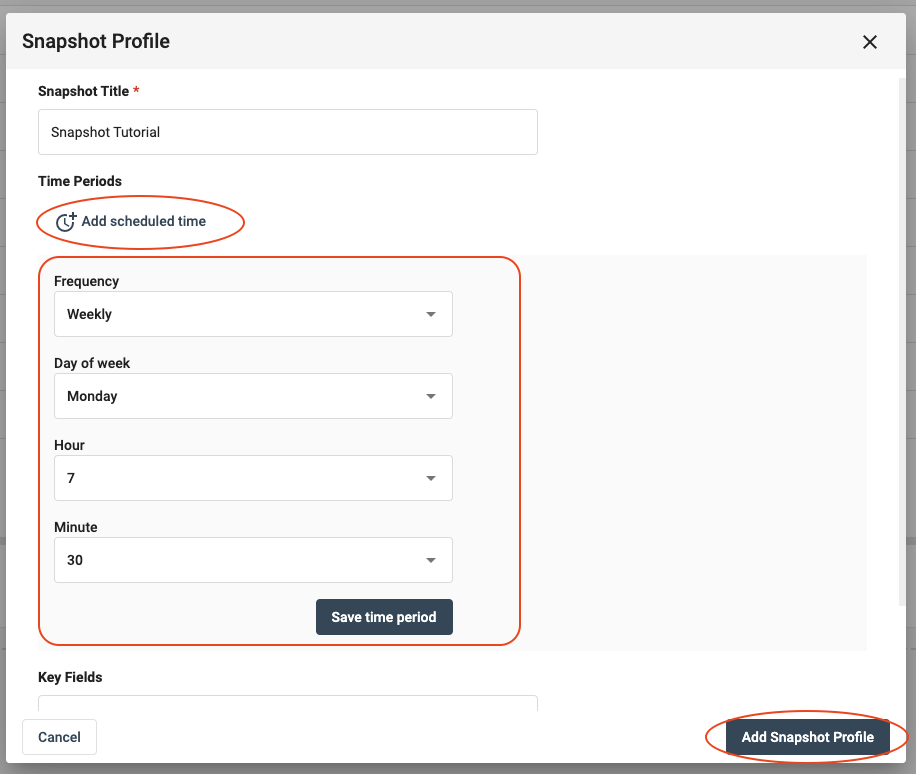Click the Frequency dropdown arrow

(431, 314)
